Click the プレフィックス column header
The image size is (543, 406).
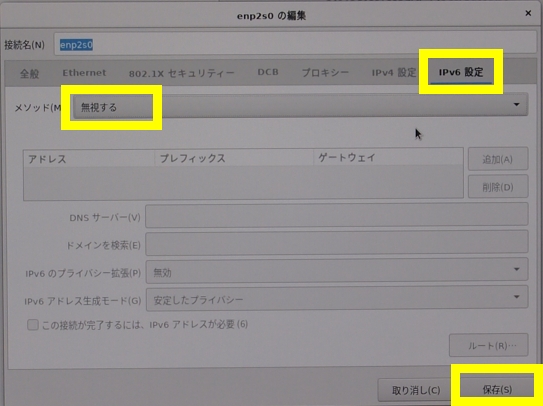234,158
